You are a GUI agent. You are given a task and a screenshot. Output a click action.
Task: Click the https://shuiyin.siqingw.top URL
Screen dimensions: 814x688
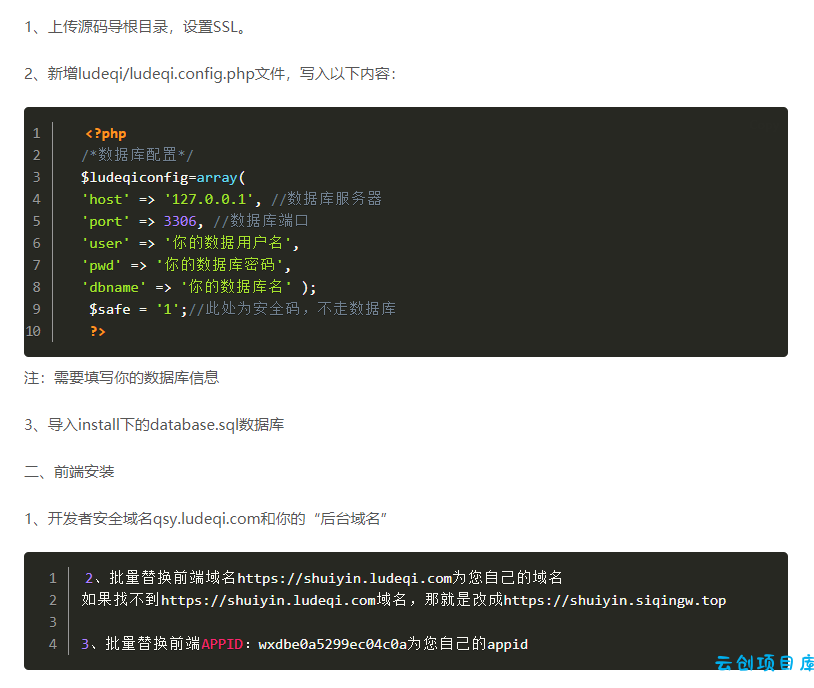(x=615, y=600)
